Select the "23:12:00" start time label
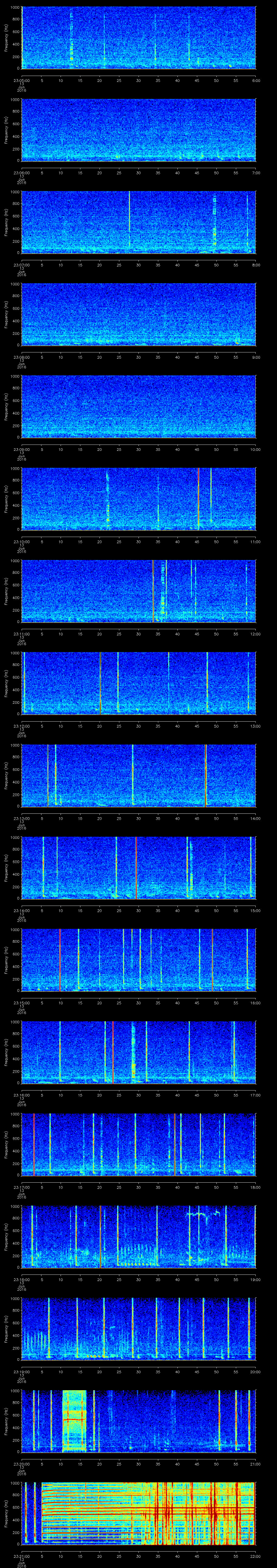The height and width of the screenshot is (1568, 277). click(21, 726)
